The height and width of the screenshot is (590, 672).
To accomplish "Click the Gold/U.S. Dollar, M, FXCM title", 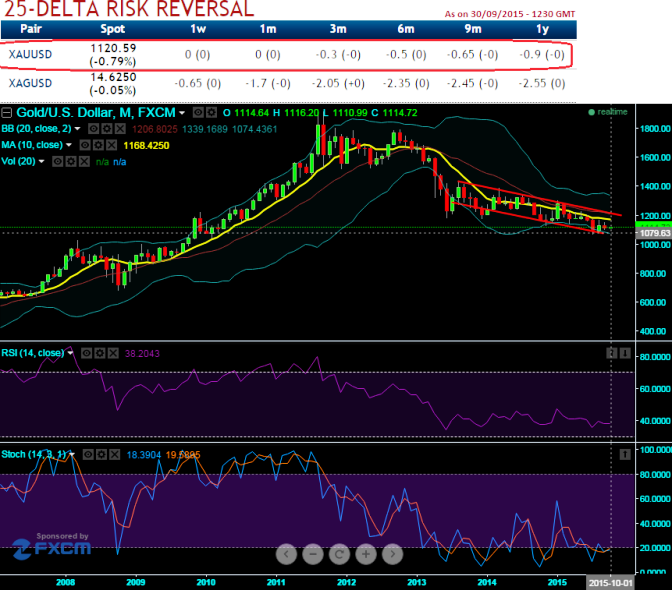I will 96,113.
